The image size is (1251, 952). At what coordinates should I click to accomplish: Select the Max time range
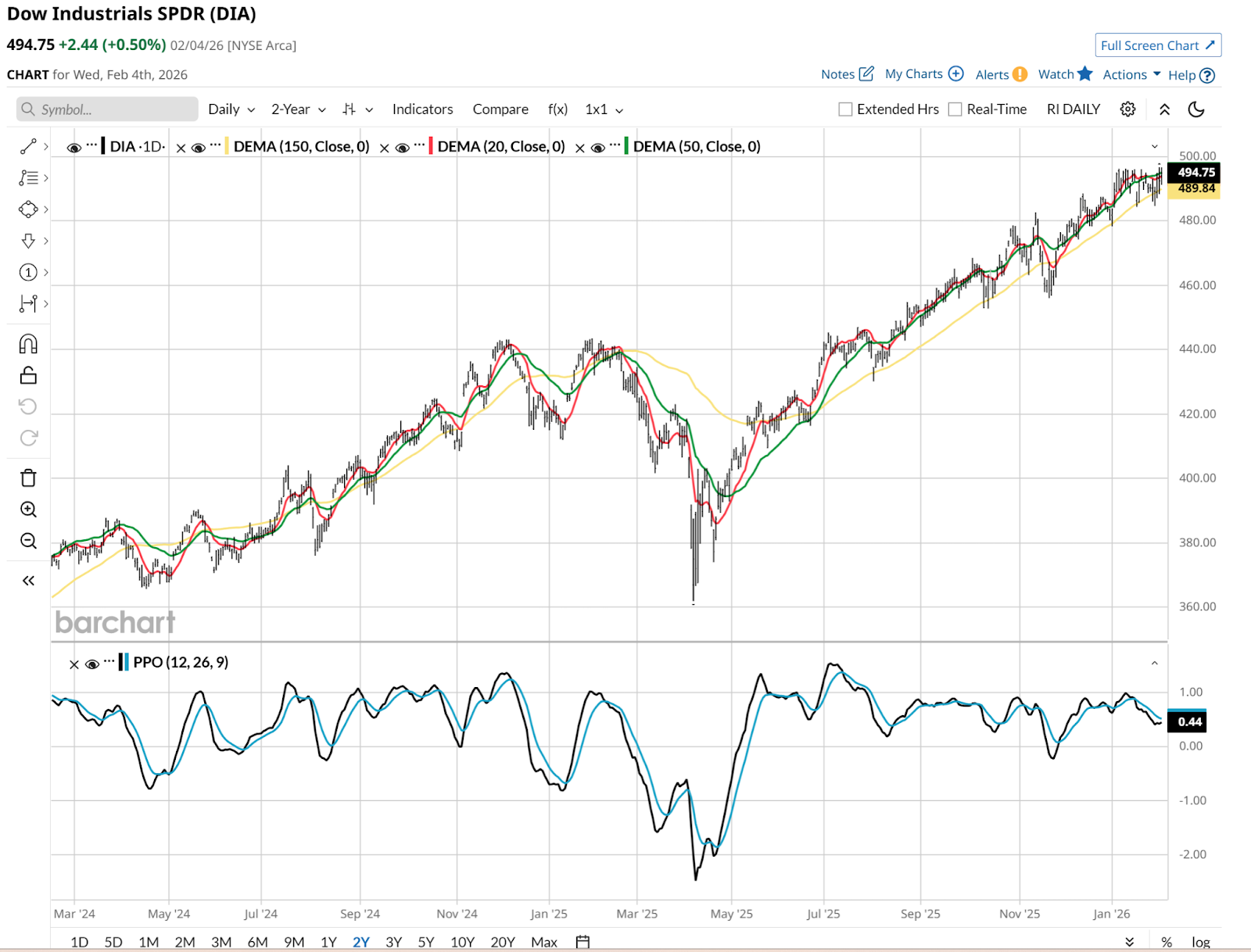[544, 942]
